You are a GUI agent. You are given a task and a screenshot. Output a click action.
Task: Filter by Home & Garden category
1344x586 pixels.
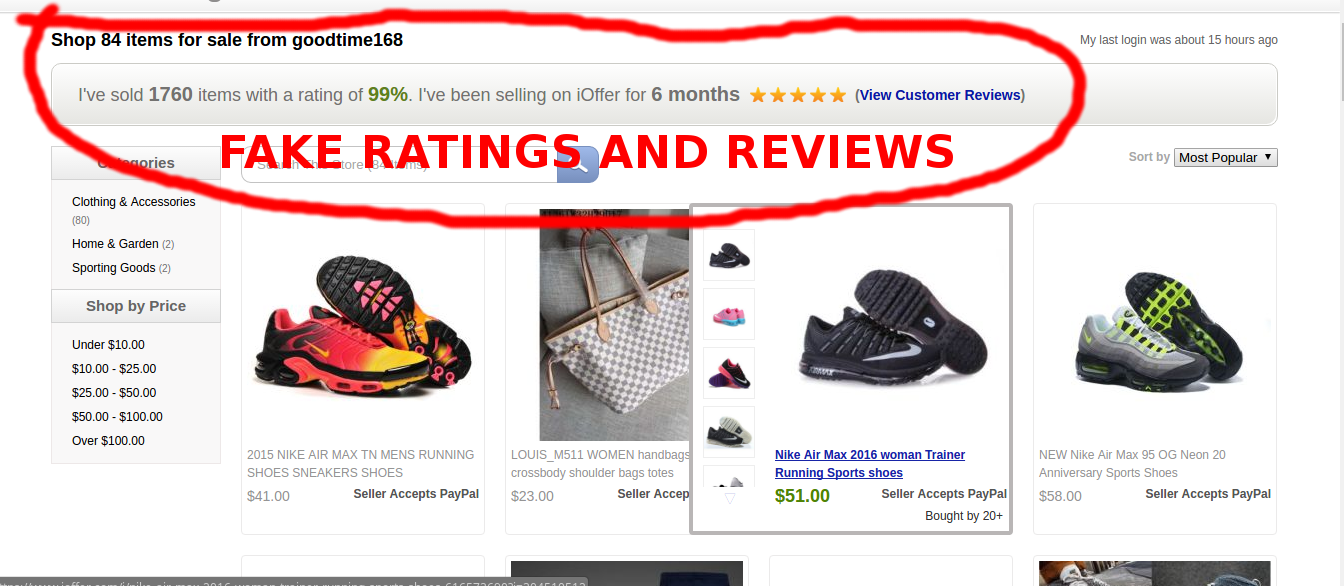(x=115, y=244)
